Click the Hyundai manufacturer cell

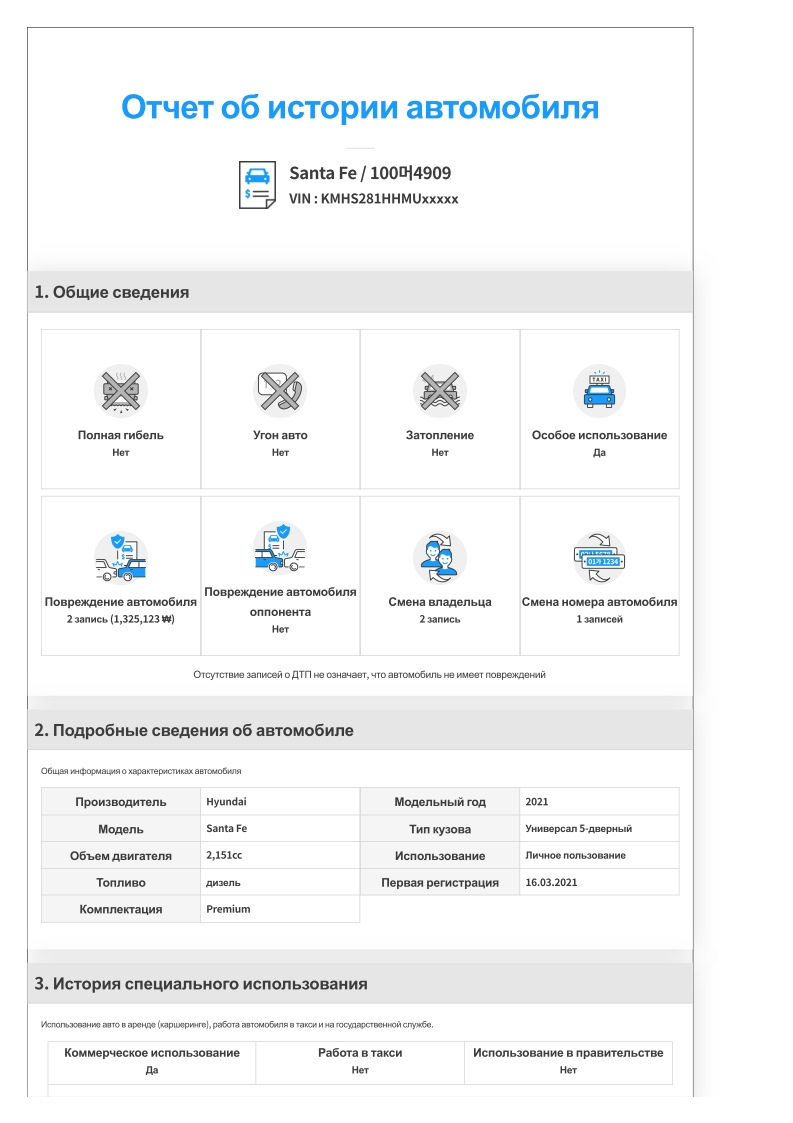(x=280, y=802)
